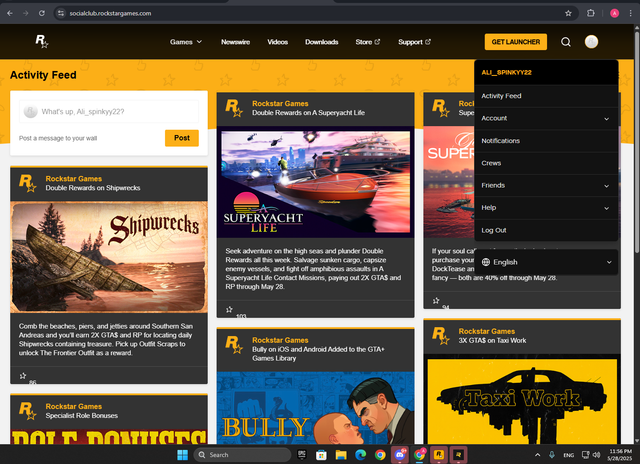Go back in browser history

(x=10, y=13)
